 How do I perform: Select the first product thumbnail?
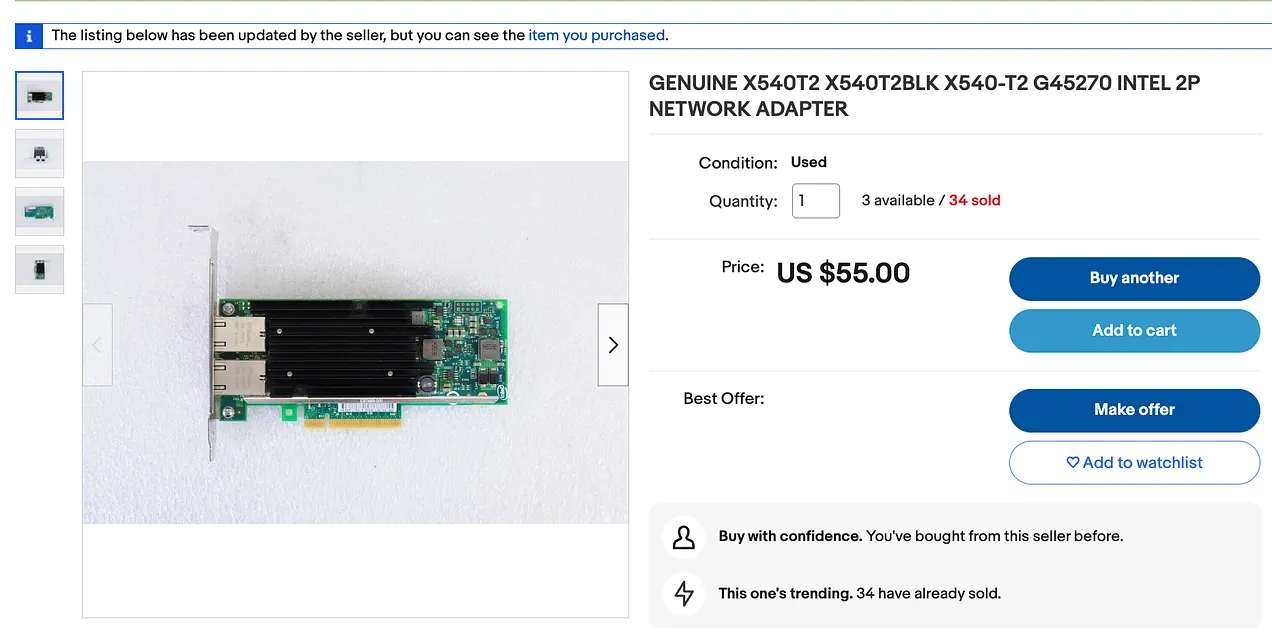(40, 96)
